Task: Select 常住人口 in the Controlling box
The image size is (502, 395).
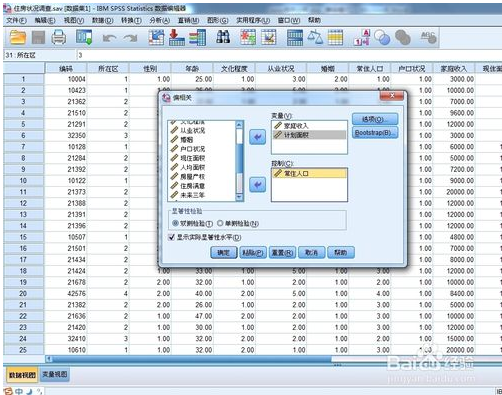Action: pyautogui.click(x=309, y=173)
